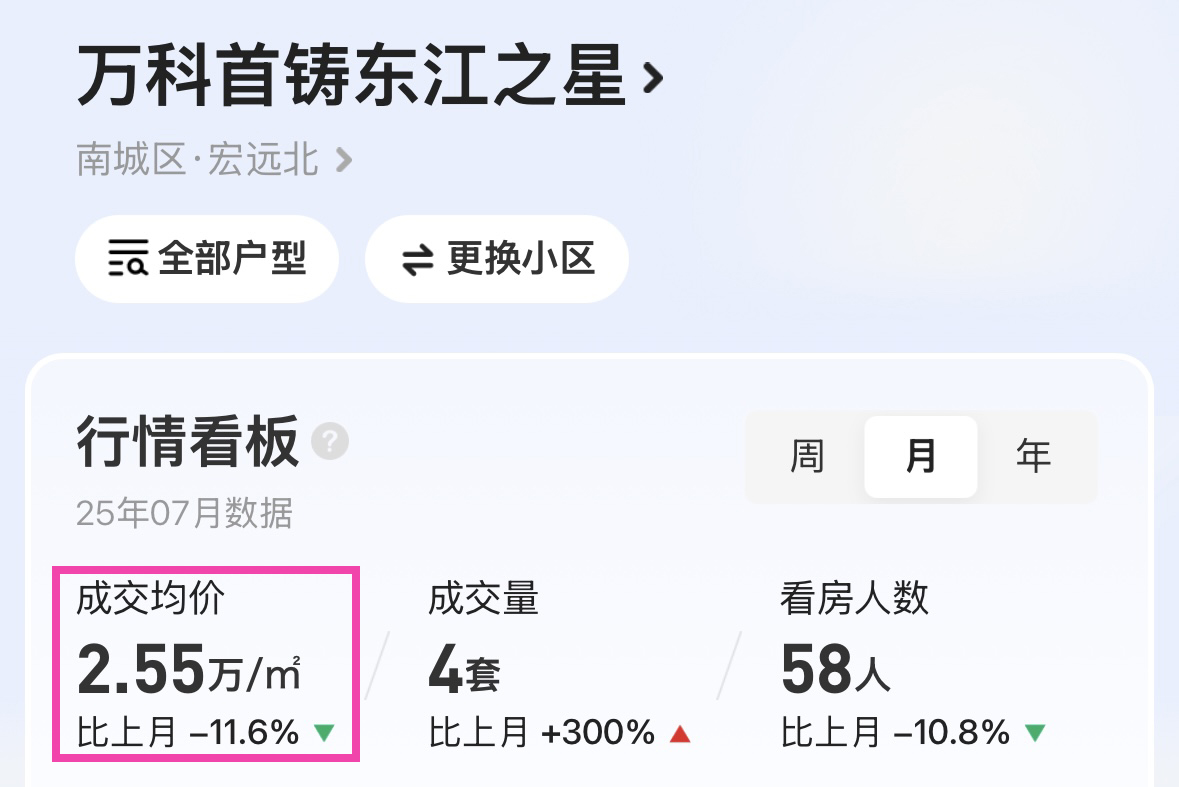Select the 成交量 4套 metric
This screenshot has width=1179, height=787.
coord(559,664)
